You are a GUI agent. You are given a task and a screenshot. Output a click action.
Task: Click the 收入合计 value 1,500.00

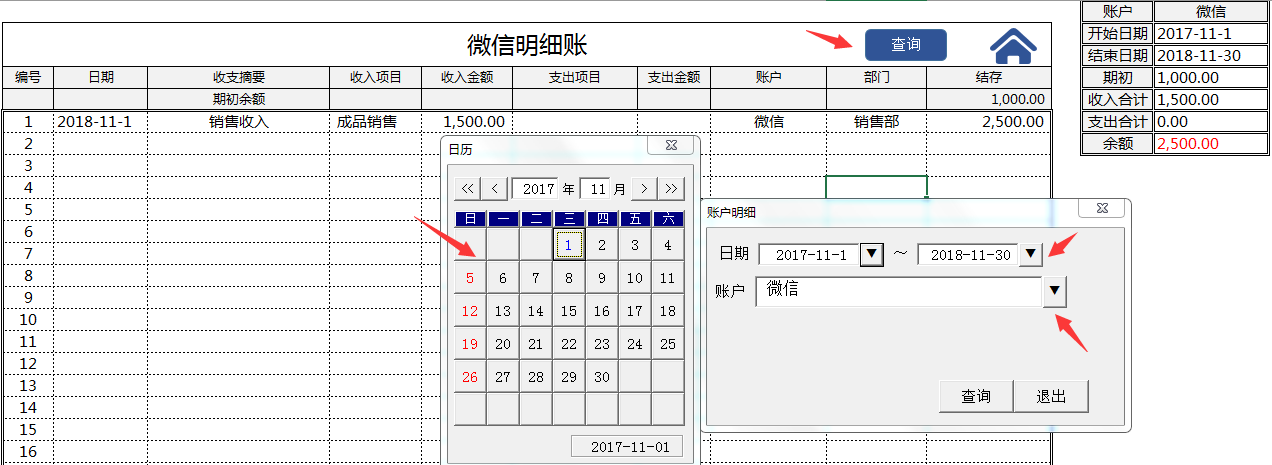[1210, 99]
